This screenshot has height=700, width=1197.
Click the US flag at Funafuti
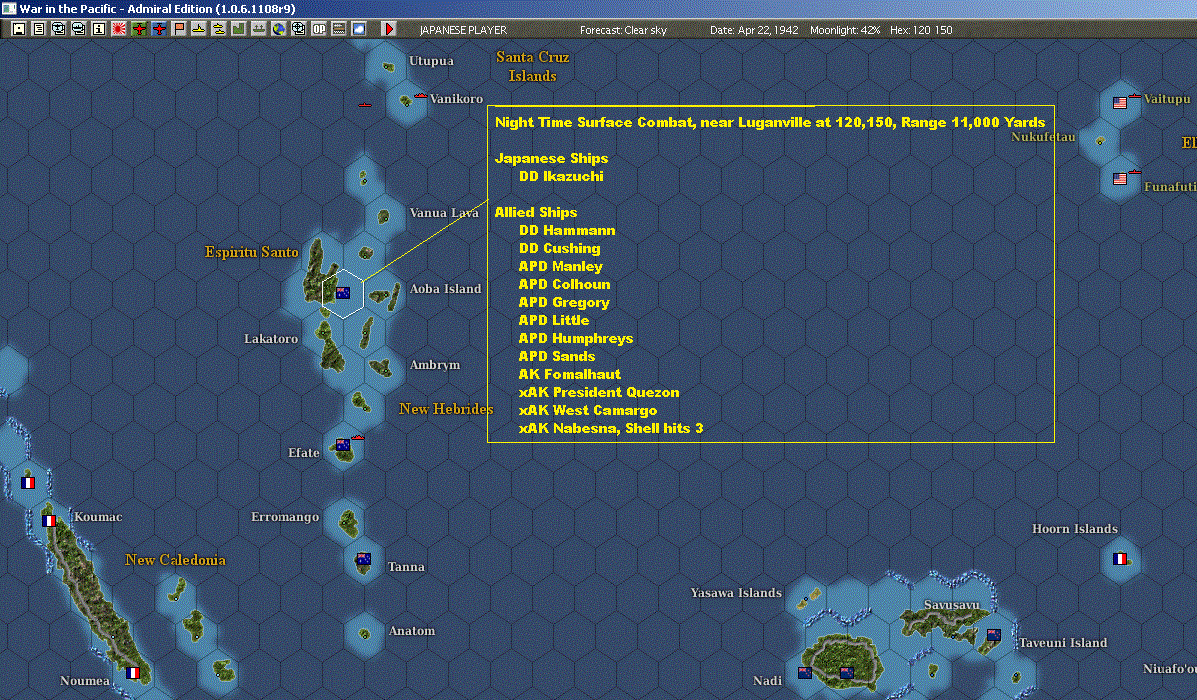click(x=1120, y=179)
